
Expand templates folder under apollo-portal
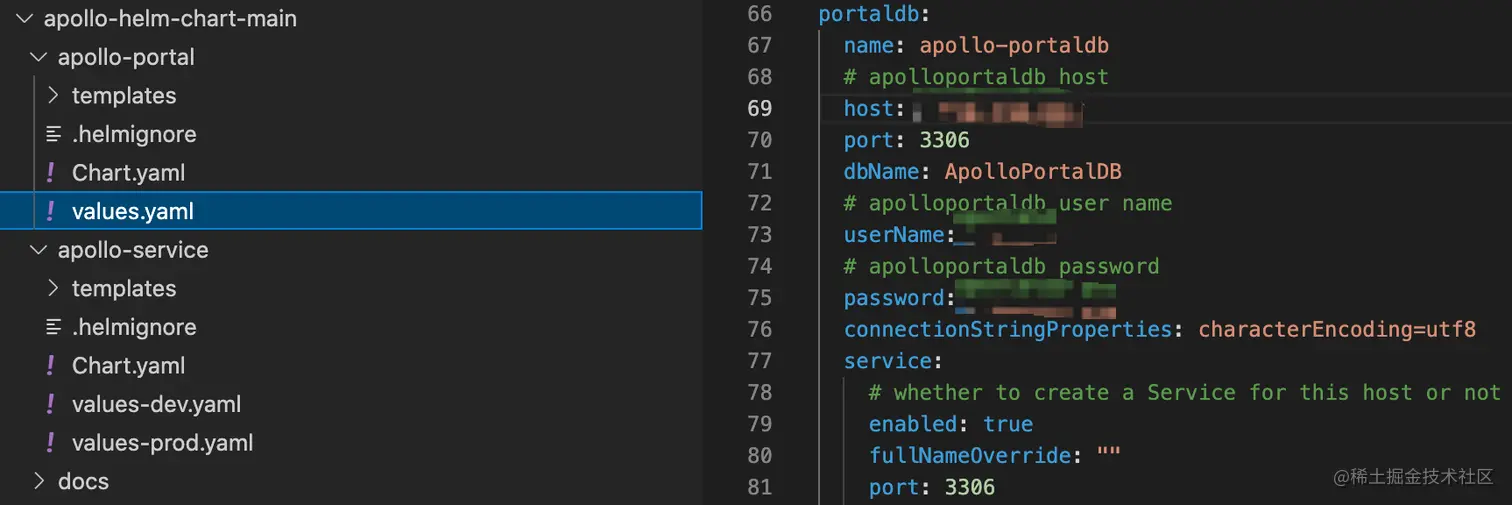click(x=53, y=96)
